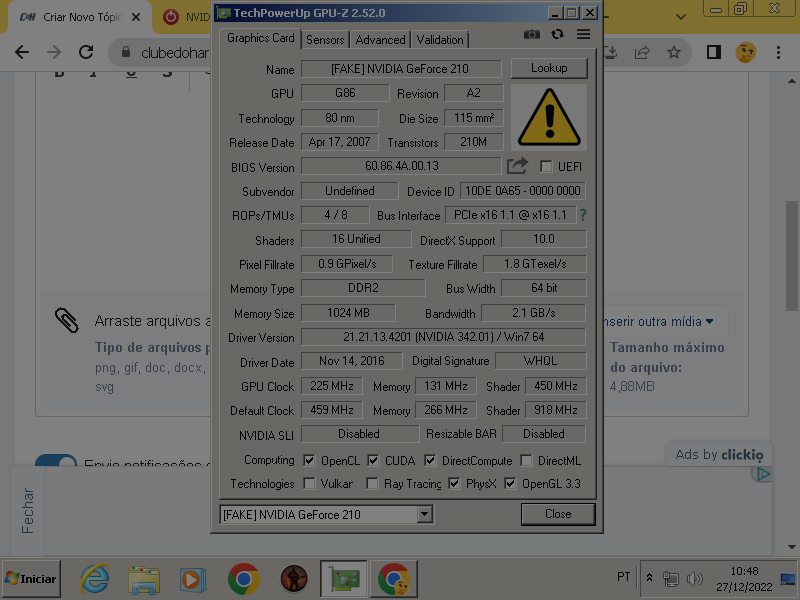Viewport: 800px width, 600px height.
Task: Open the Chrome tab search chevron
Action: coord(681,17)
